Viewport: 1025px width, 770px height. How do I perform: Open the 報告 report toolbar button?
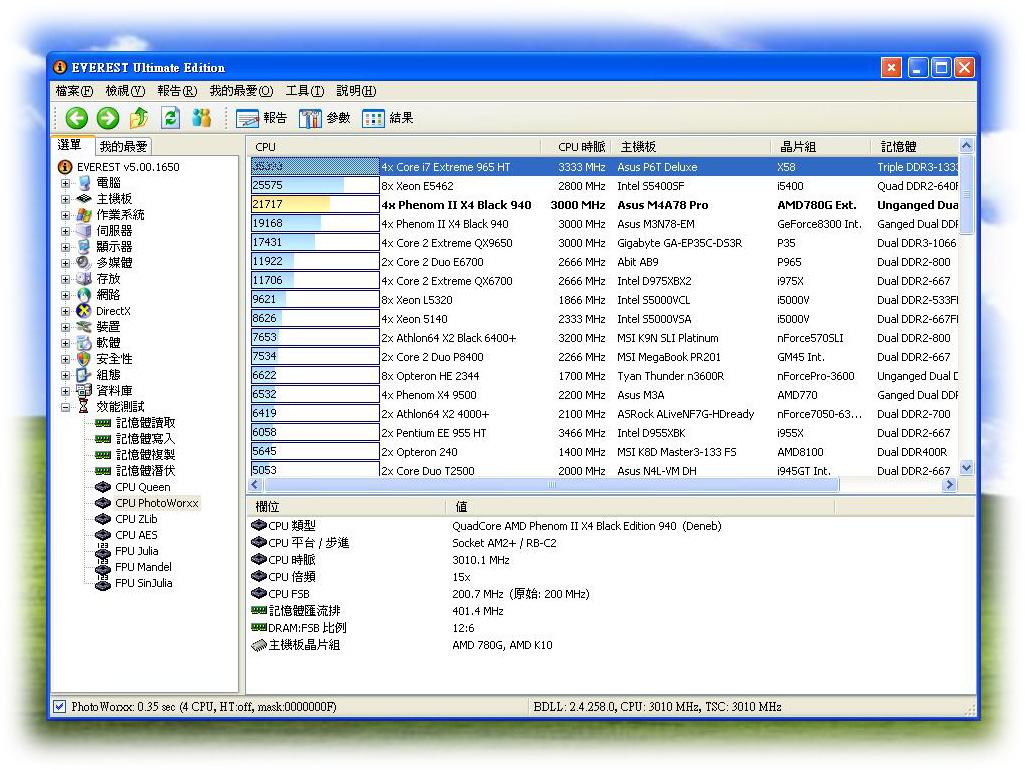coord(262,118)
